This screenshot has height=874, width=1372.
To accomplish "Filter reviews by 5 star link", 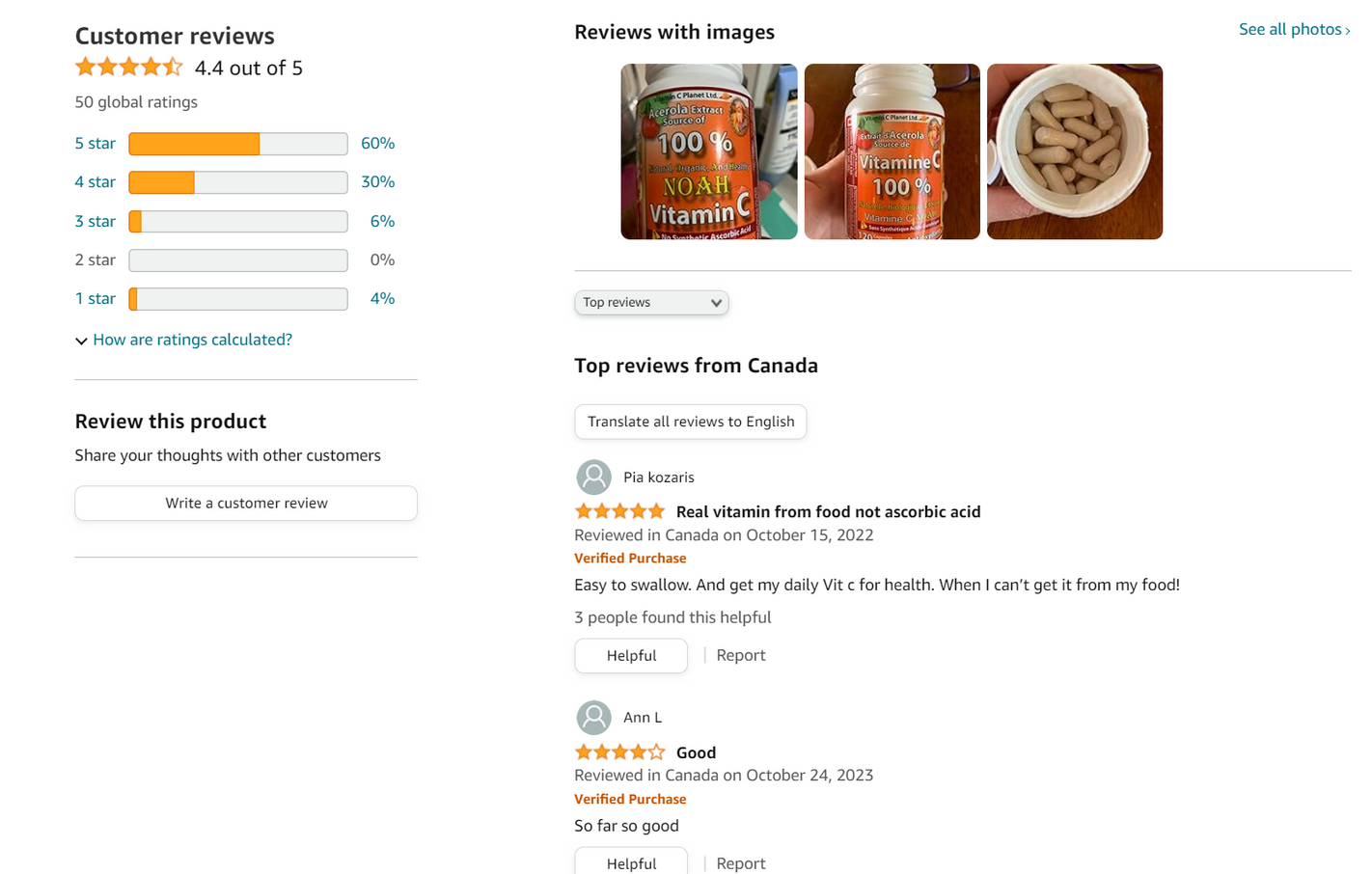I will pyautogui.click(x=95, y=144).
